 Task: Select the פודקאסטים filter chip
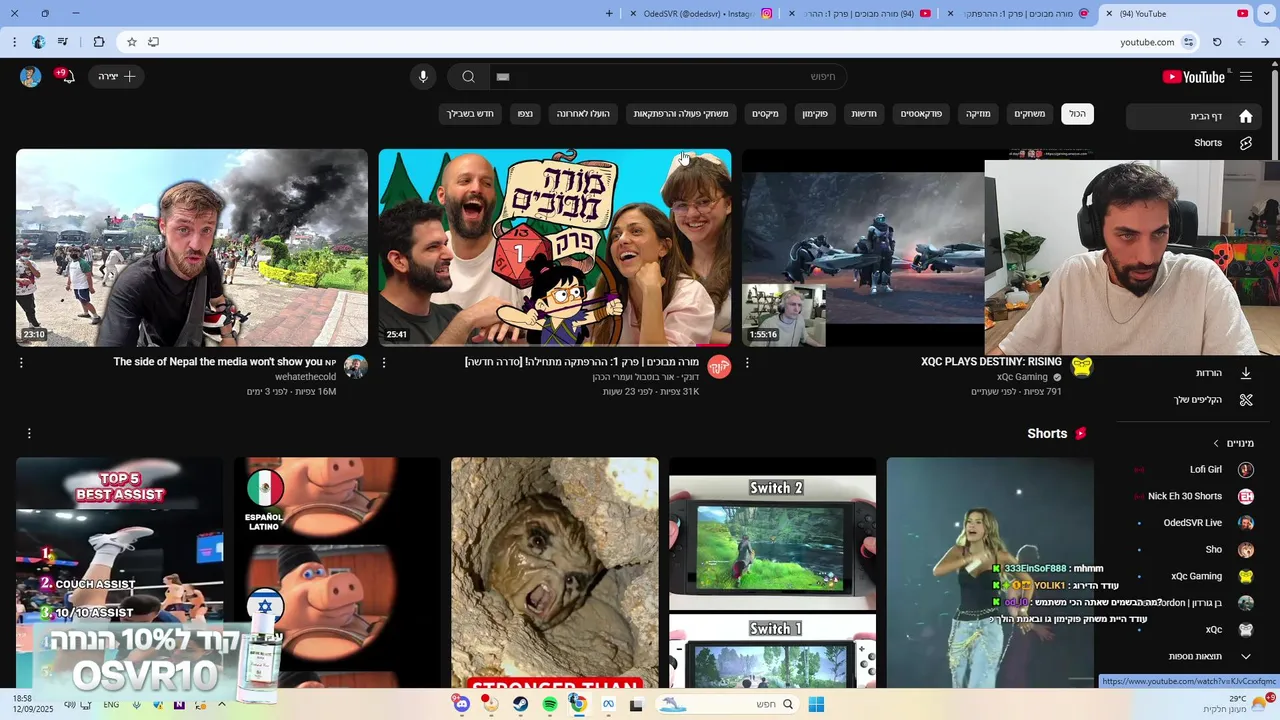[921, 114]
